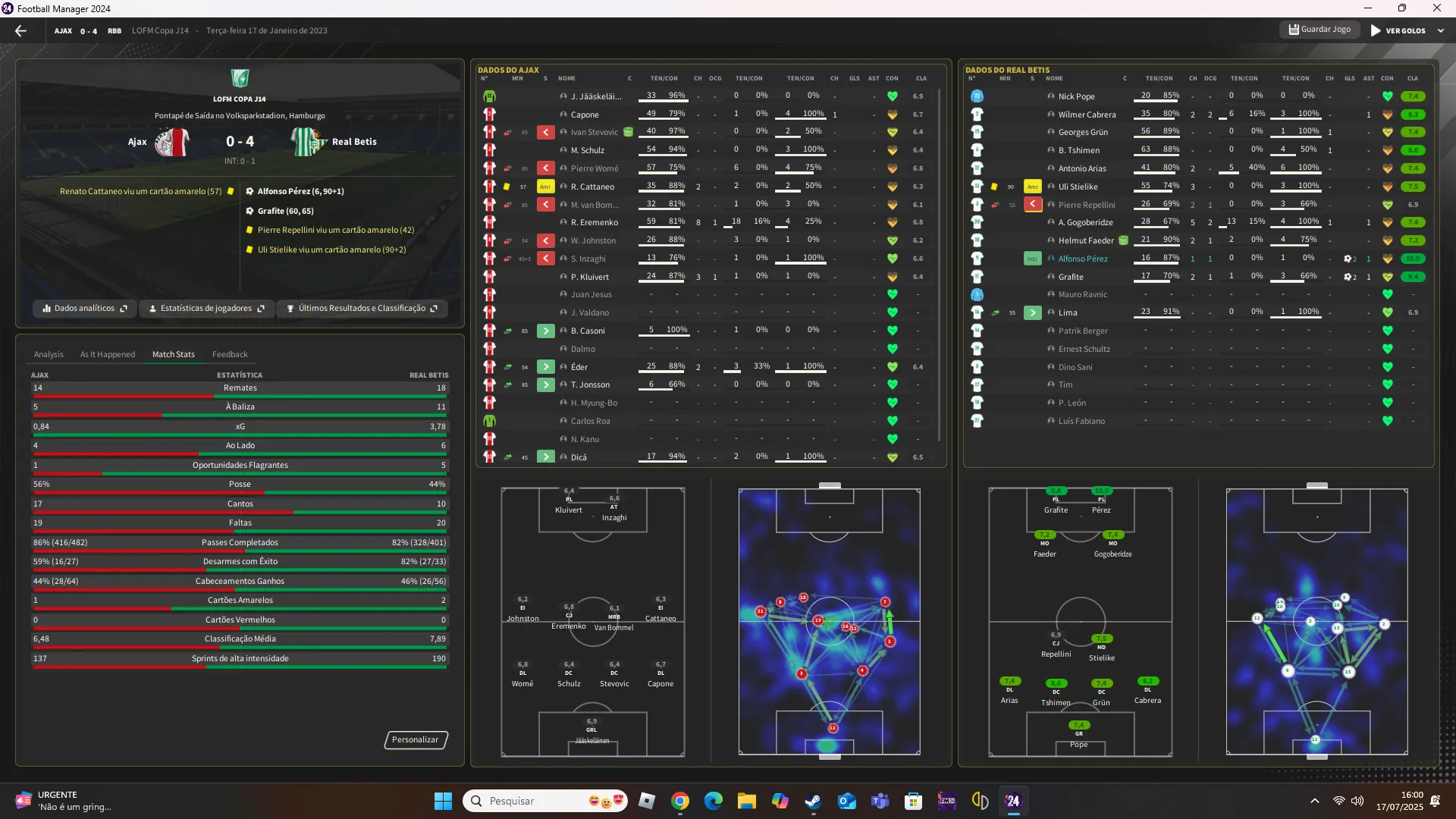Click the back arrow icon

[20, 31]
